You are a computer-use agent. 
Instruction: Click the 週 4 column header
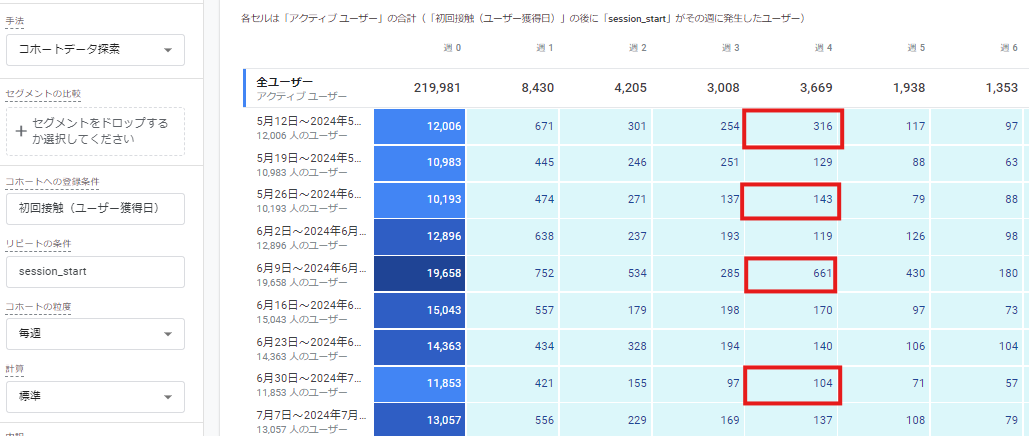[x=824, y=48]
